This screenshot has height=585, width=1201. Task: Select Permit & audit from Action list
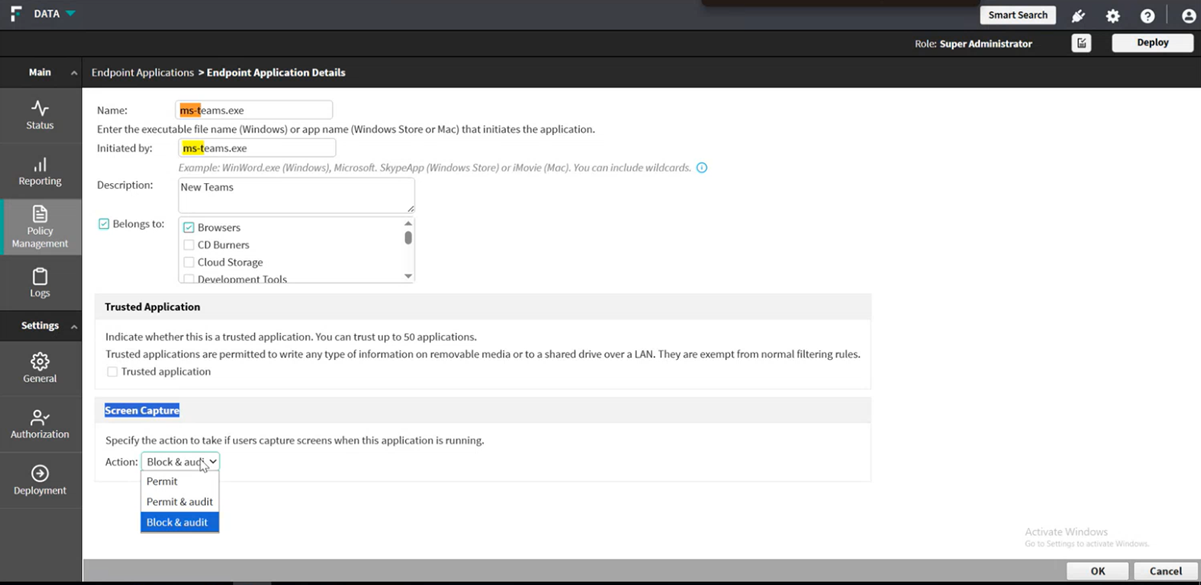point(180,502)
